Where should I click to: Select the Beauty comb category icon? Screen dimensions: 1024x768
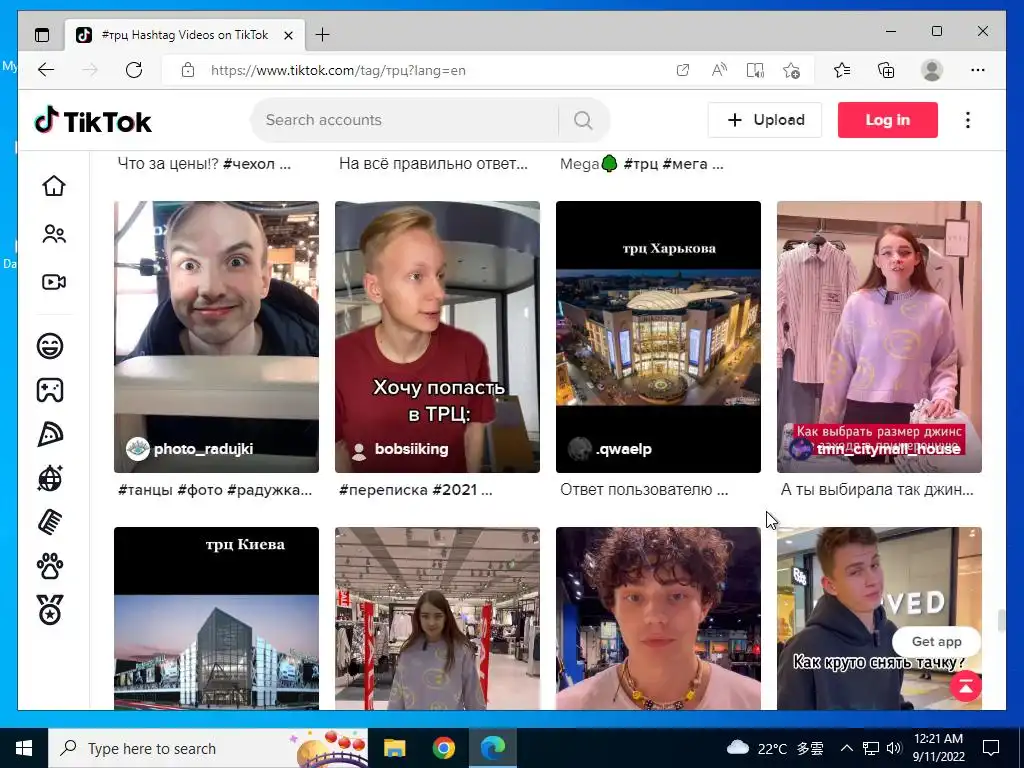(x=50, y=522)
